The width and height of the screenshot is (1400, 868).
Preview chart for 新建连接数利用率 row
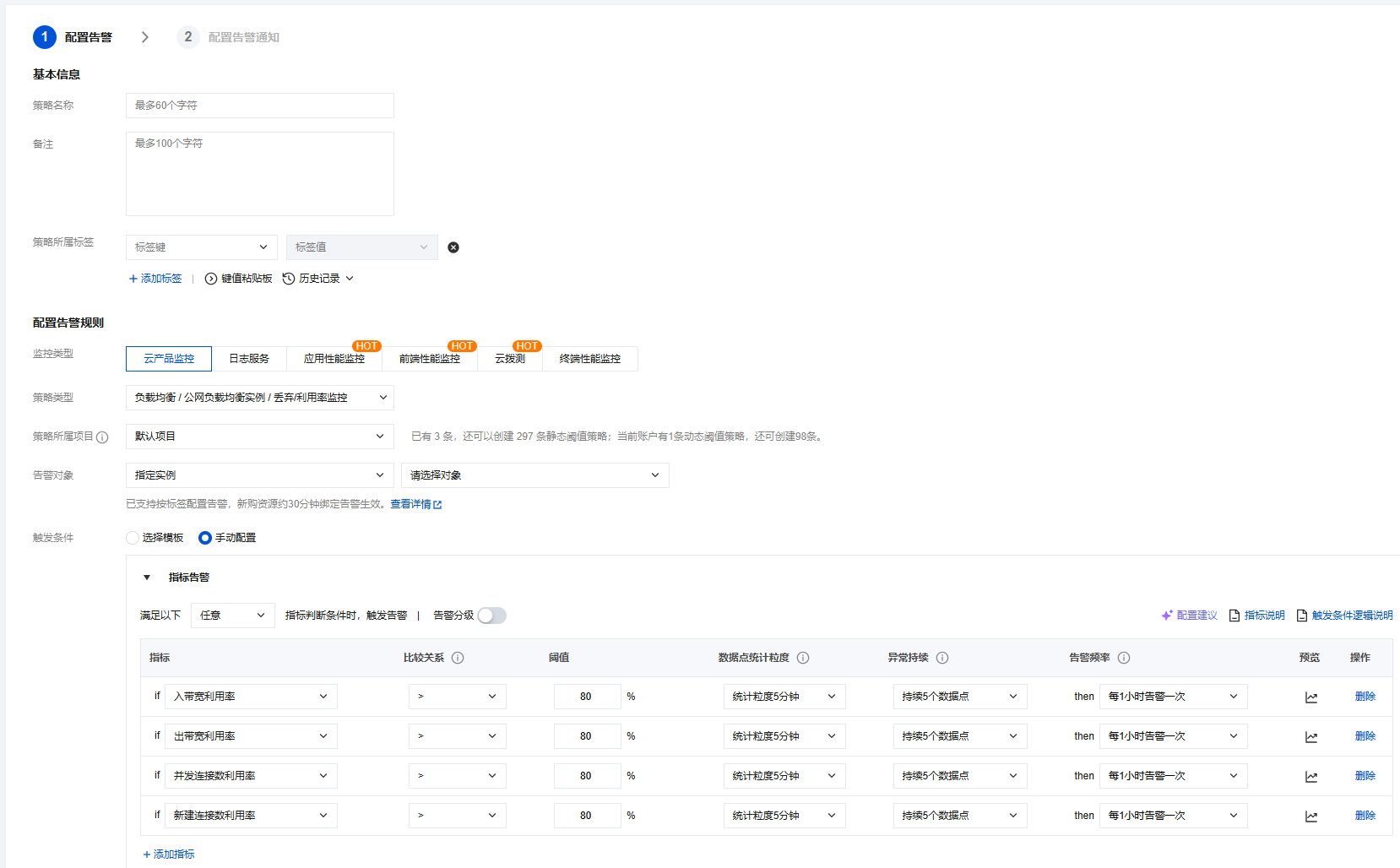point(1311,816)
